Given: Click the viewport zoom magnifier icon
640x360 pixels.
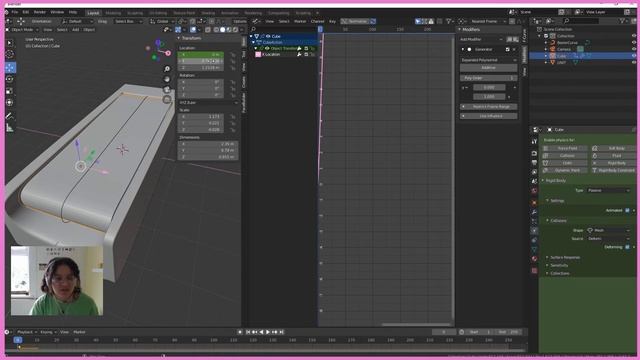Looking at the screenshot, I should (167, 69).
